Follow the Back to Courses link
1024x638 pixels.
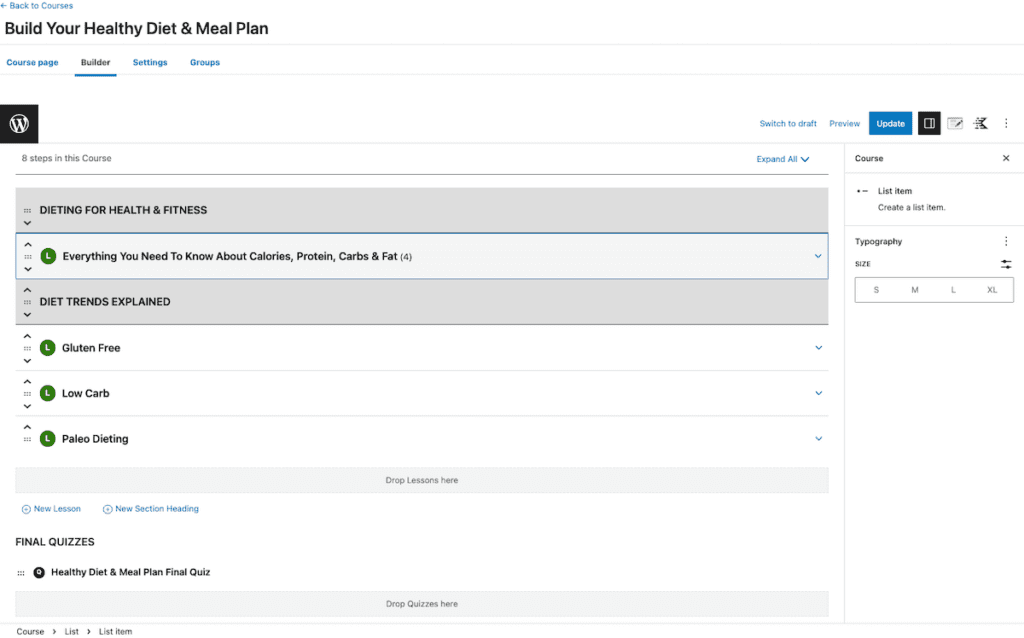click(37, 5)
